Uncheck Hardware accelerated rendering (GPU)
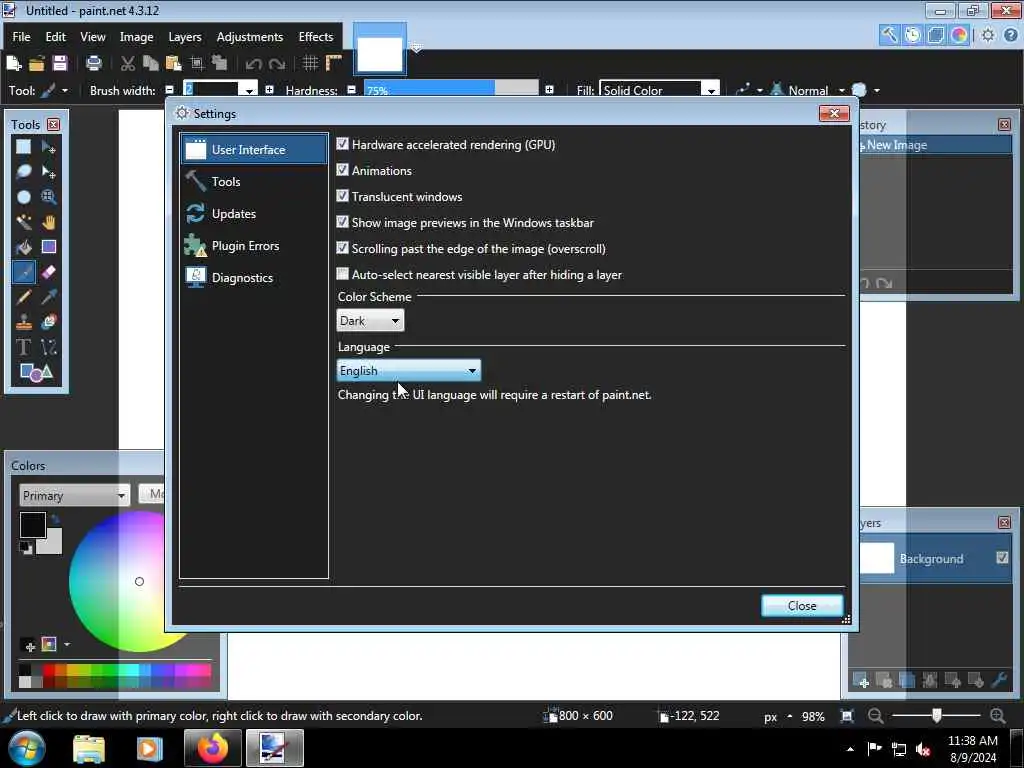Viewport: 1024px width, 768px height. pos(342,144)
